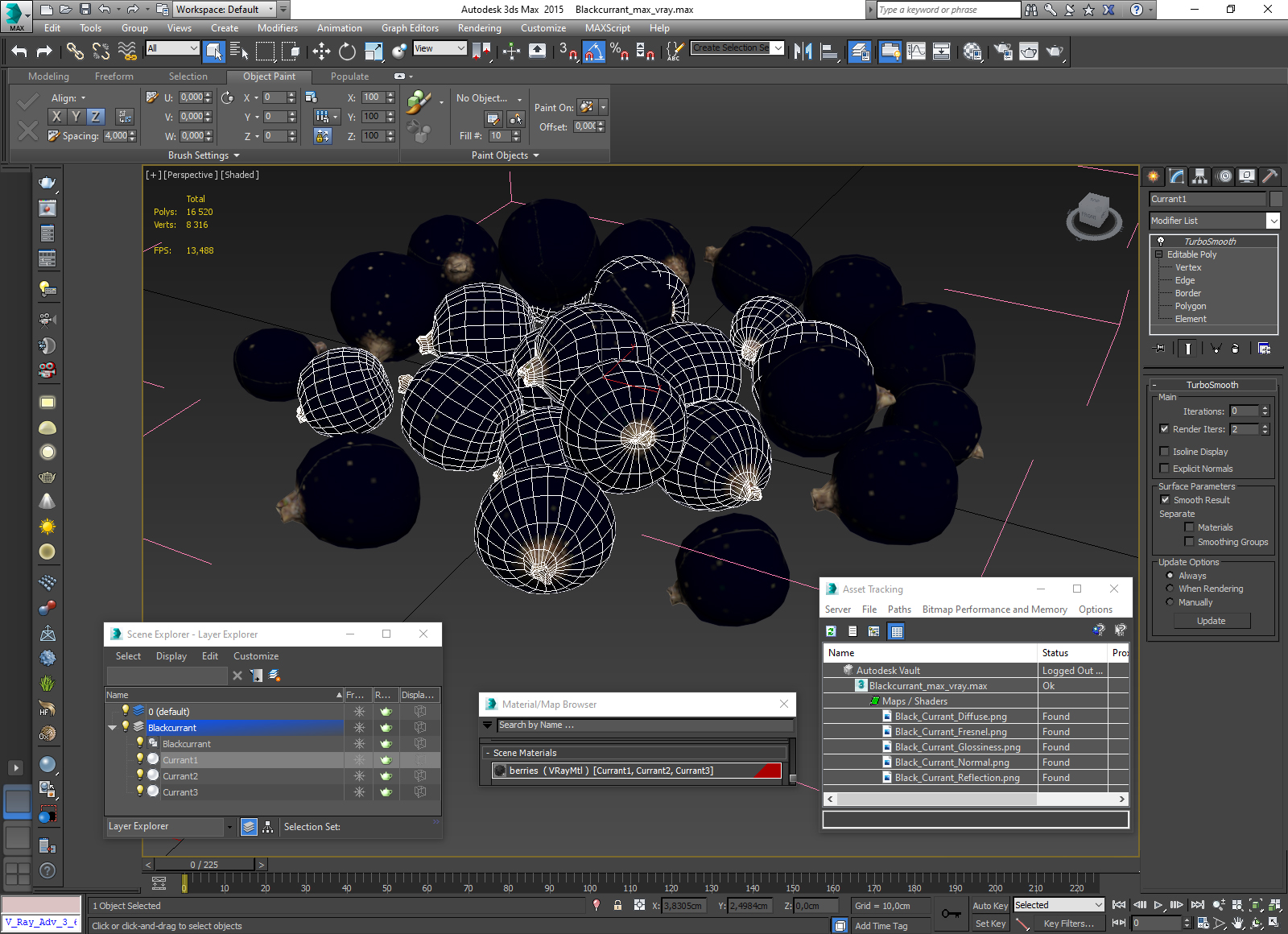The height and width of the screenshot is (934, 1288).
Task: Open the Hierarchy command panel tab
Action: point(1200,176)
